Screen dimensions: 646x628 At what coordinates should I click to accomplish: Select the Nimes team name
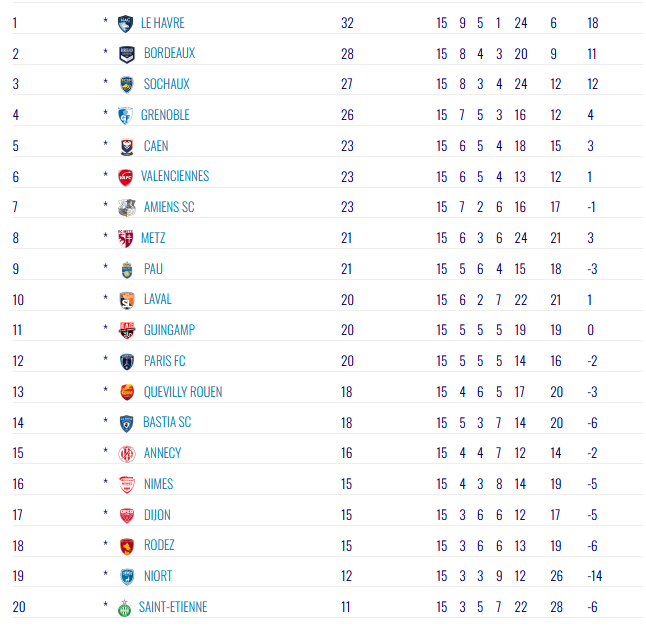[158, 484]
